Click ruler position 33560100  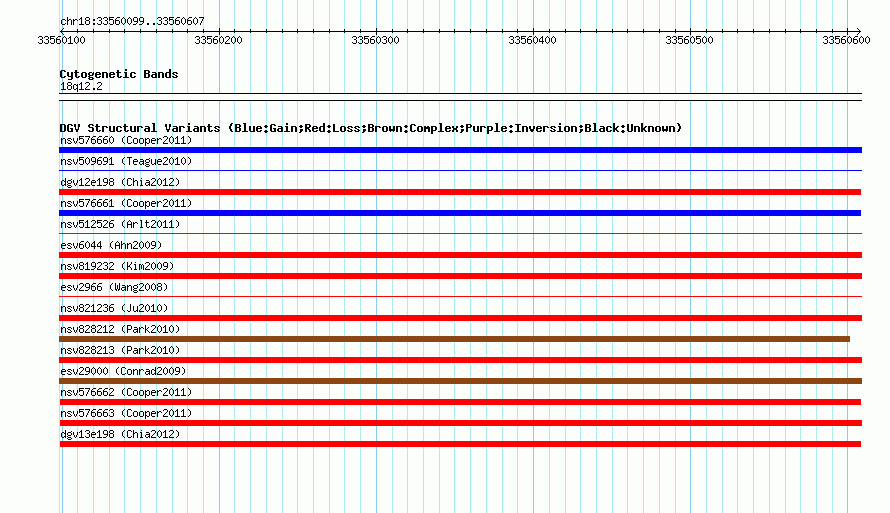click(x=61, y=40)
